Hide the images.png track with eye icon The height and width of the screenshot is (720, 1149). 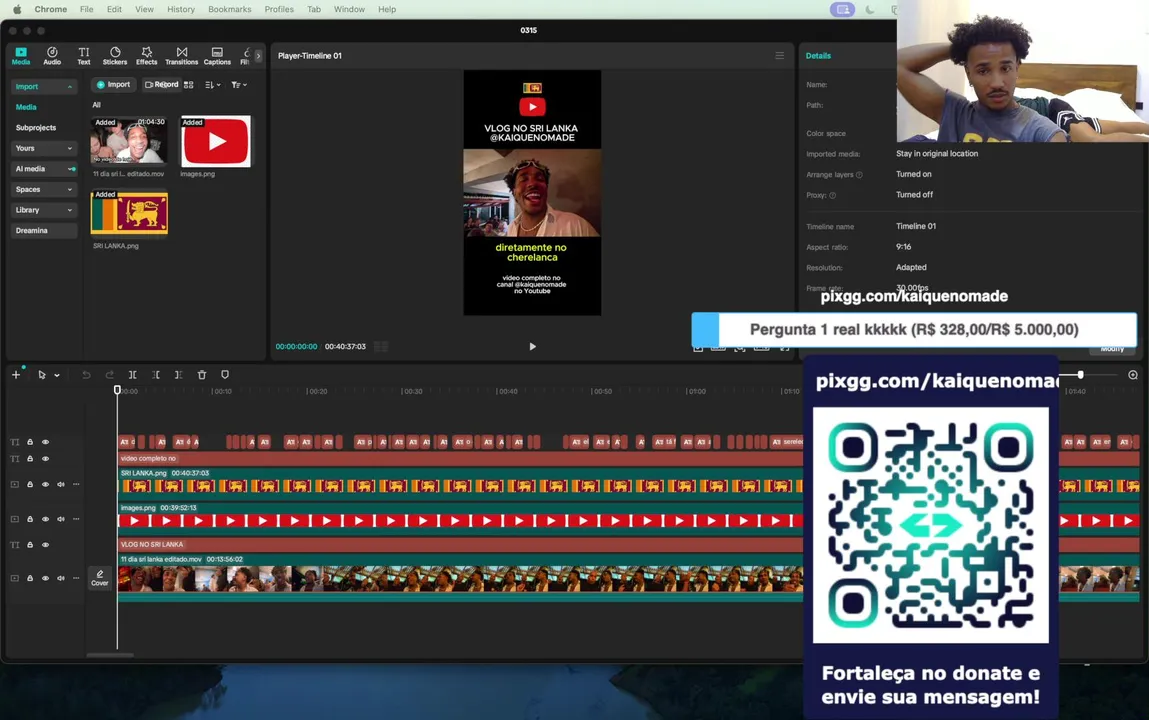tap(45, 519)
